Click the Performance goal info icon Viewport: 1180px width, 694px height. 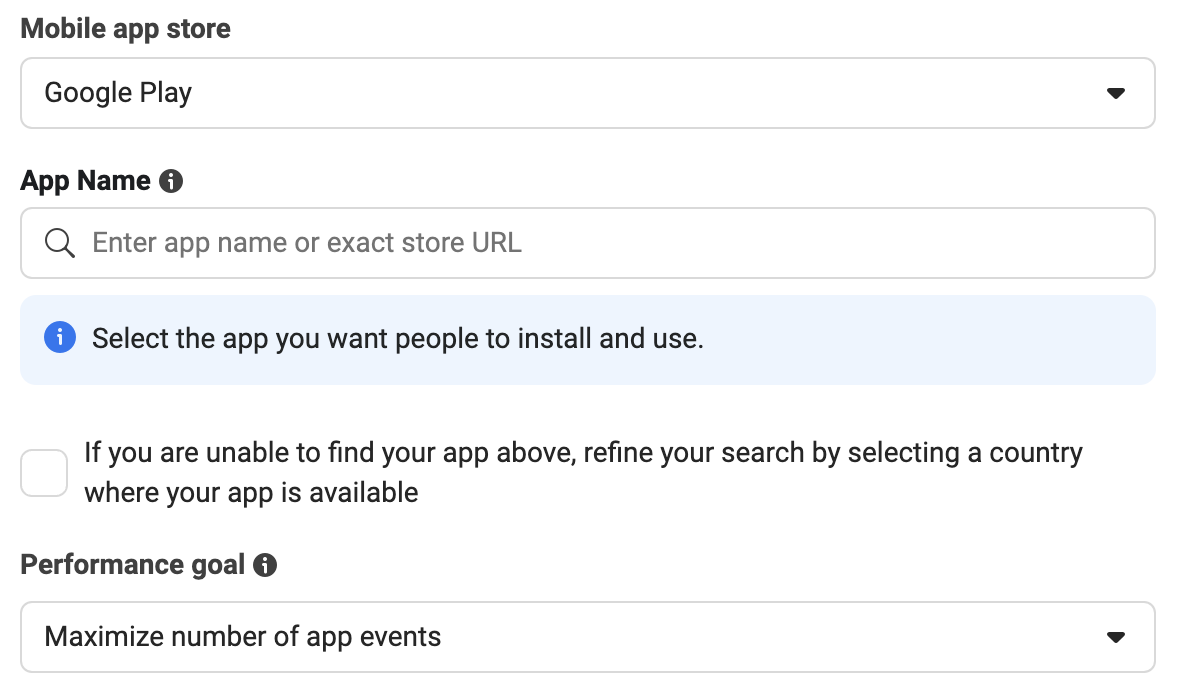(x=265, y=565)
